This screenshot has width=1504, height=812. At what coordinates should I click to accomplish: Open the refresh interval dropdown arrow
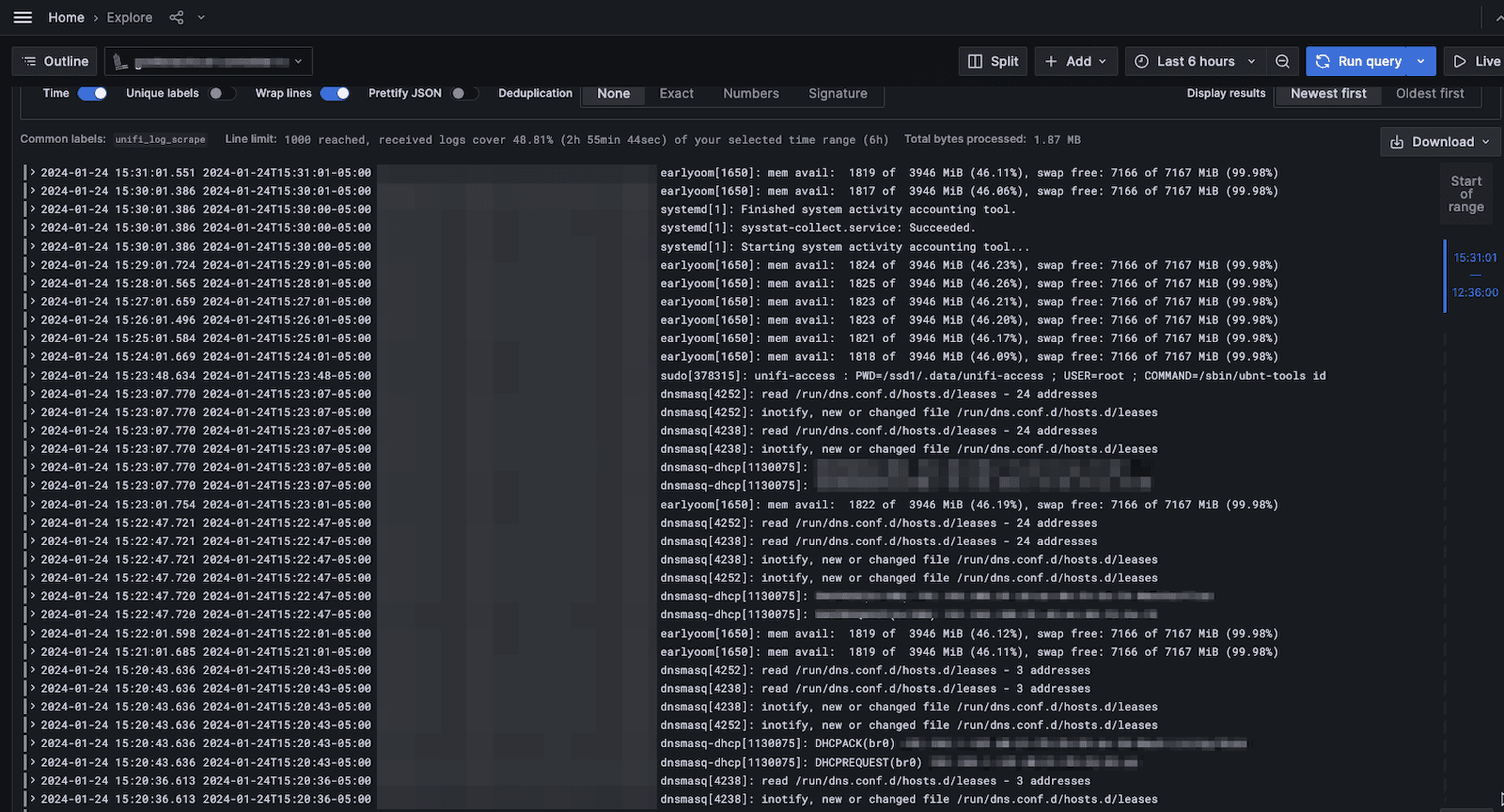pos(1420,61)
